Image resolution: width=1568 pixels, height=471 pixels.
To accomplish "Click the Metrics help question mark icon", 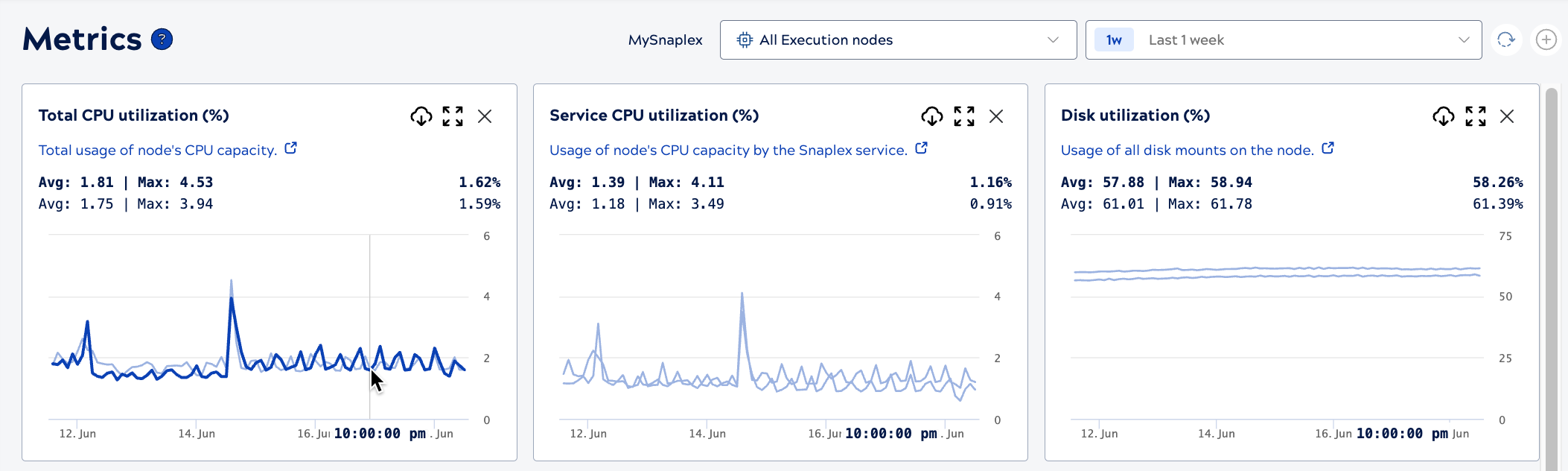I will point(162,39).
